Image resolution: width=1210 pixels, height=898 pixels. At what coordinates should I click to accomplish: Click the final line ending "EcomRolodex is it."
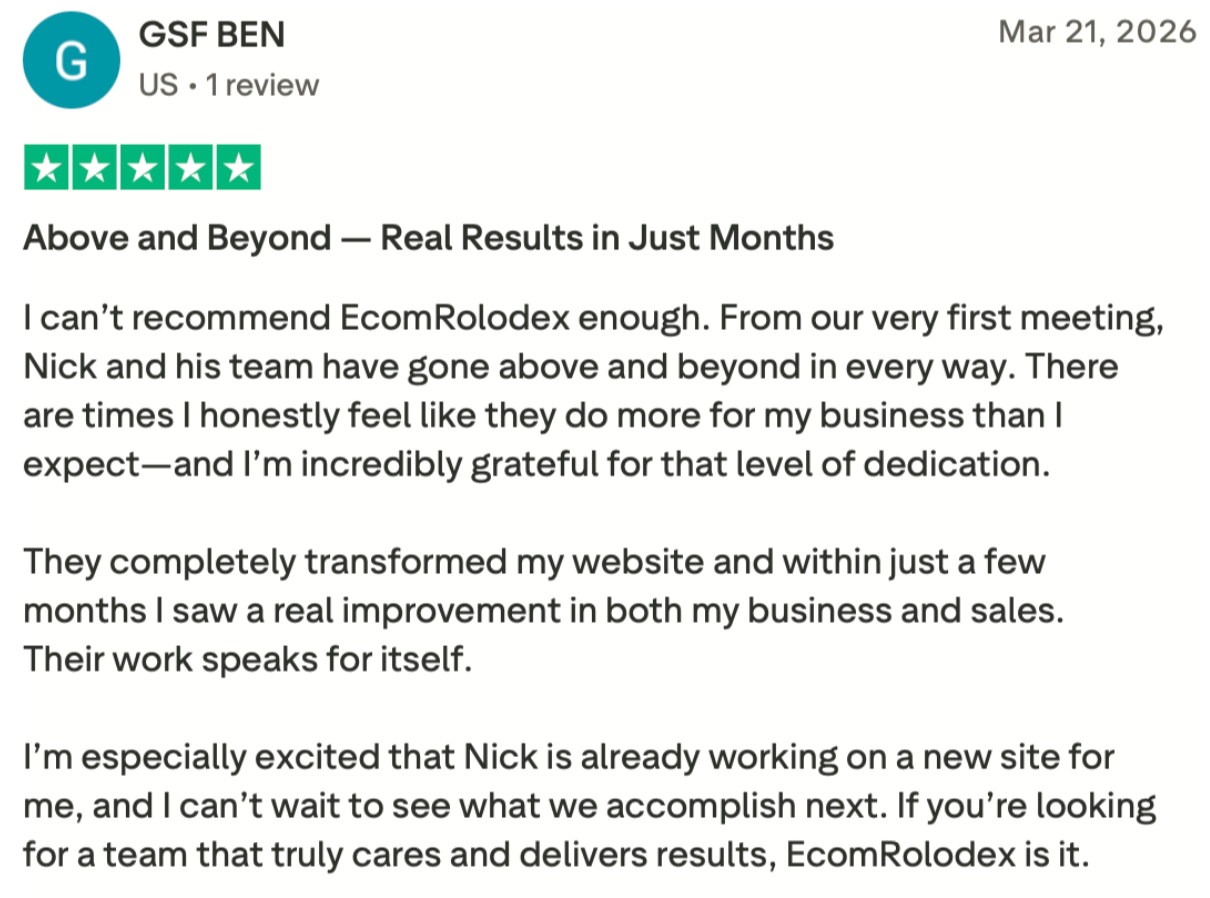click(x=555, y=855)
